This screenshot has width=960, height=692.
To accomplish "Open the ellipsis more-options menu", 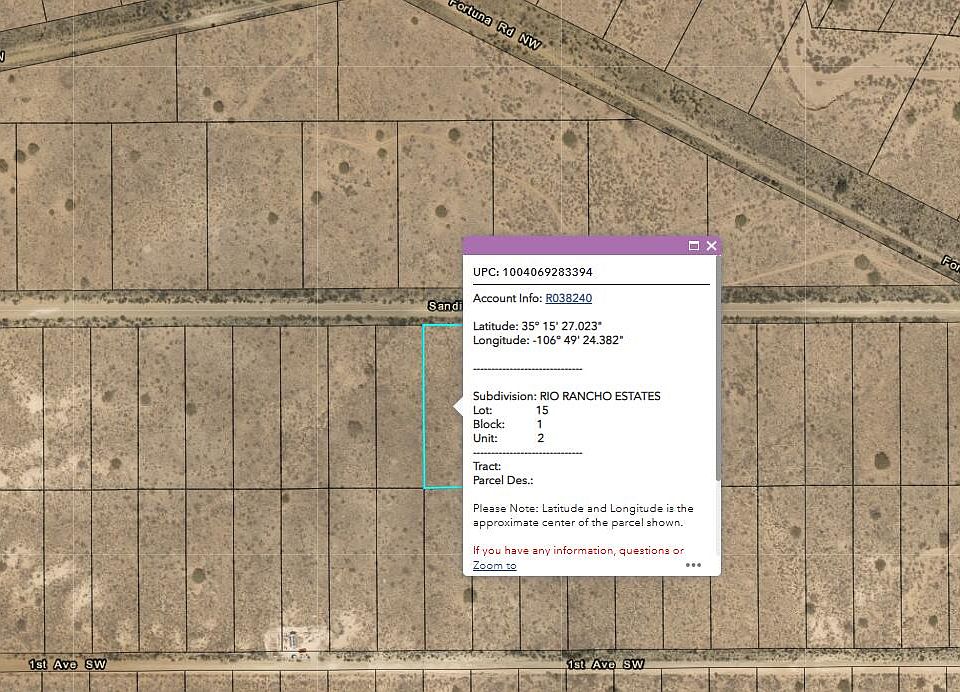I will pyautogui.click(x=694, y=565).
